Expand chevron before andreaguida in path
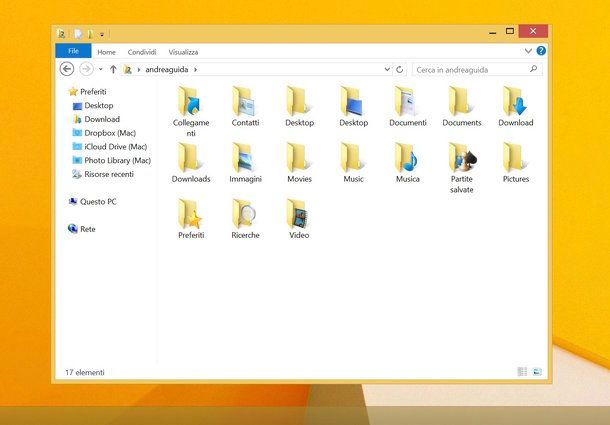 click(138, 70)
